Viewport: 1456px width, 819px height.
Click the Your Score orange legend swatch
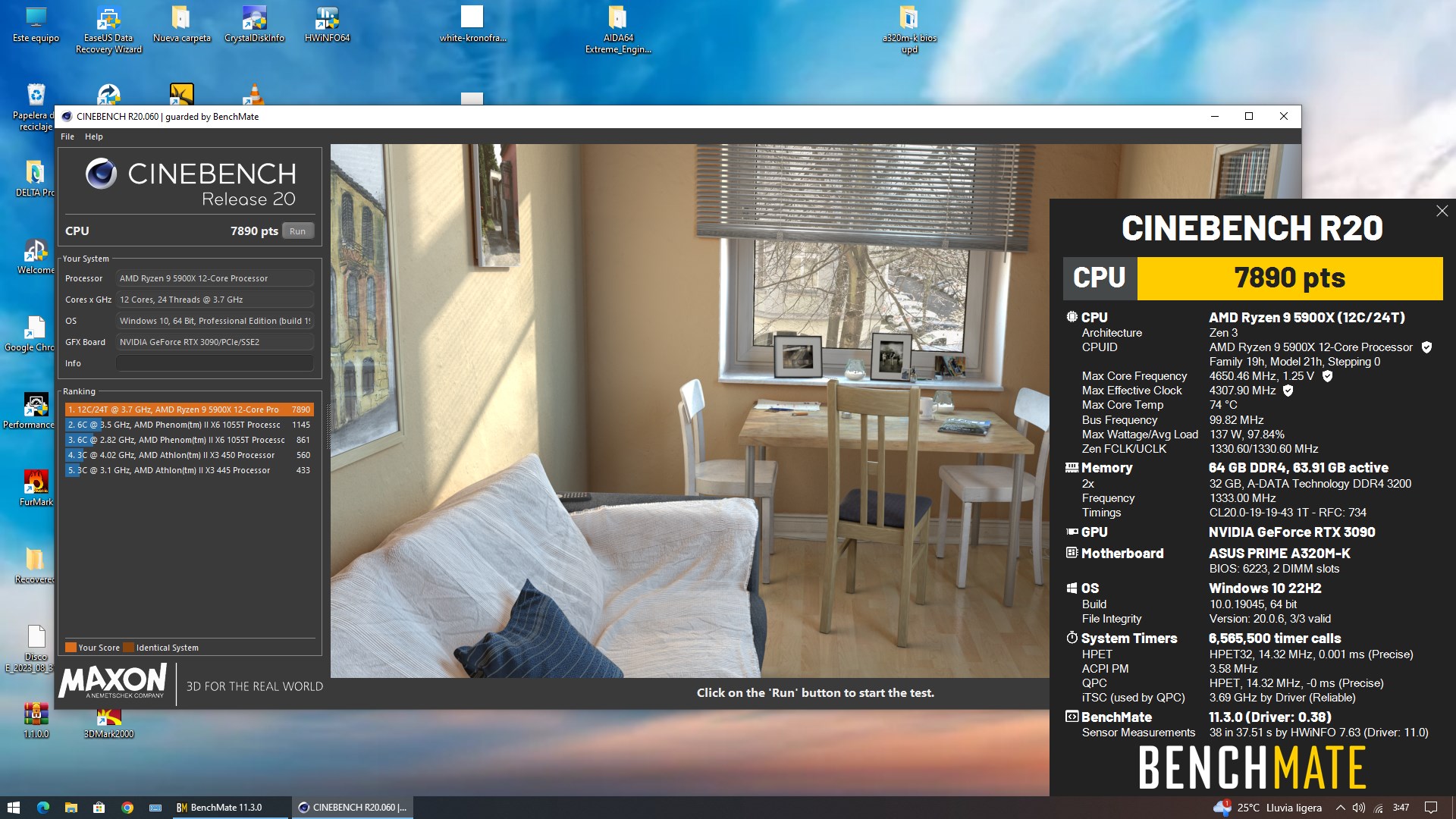71,648
